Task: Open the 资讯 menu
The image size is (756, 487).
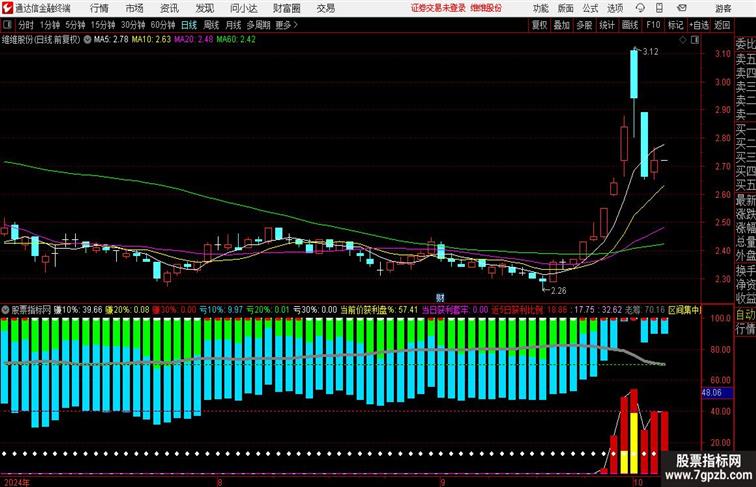Action: pos(169,8)
